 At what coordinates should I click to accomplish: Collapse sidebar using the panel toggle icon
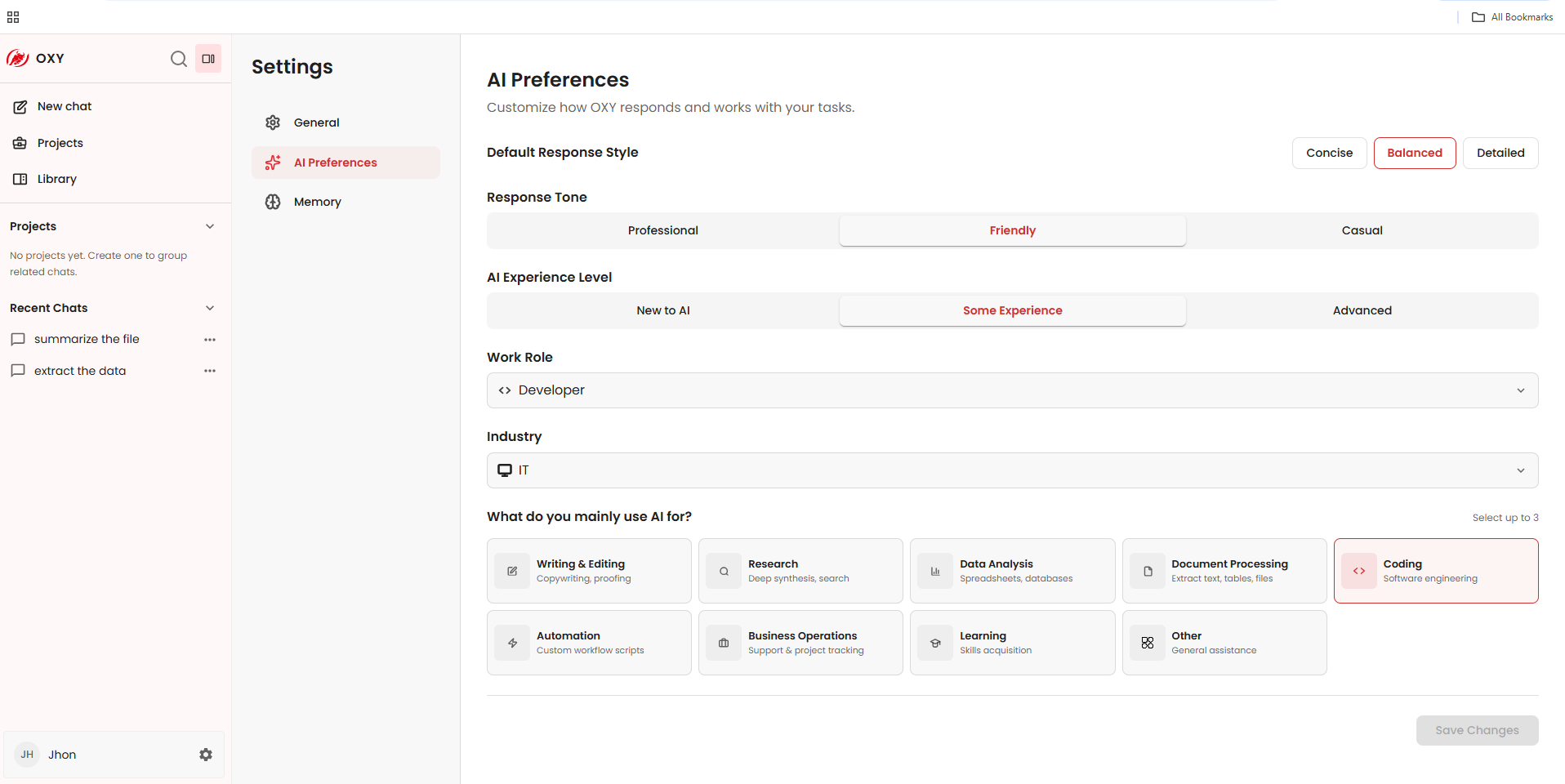coord(208,58)
